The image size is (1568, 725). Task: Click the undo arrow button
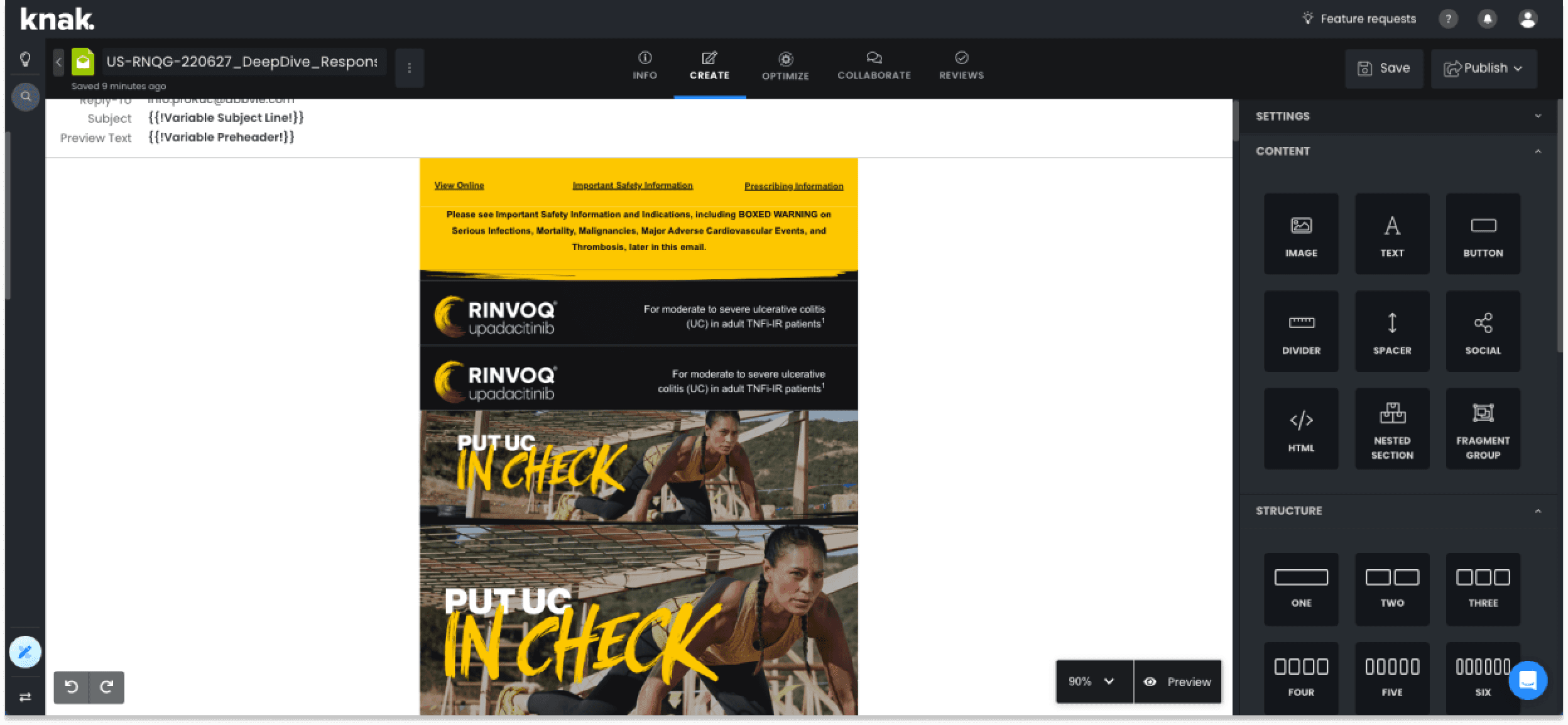tap(72, 687)
